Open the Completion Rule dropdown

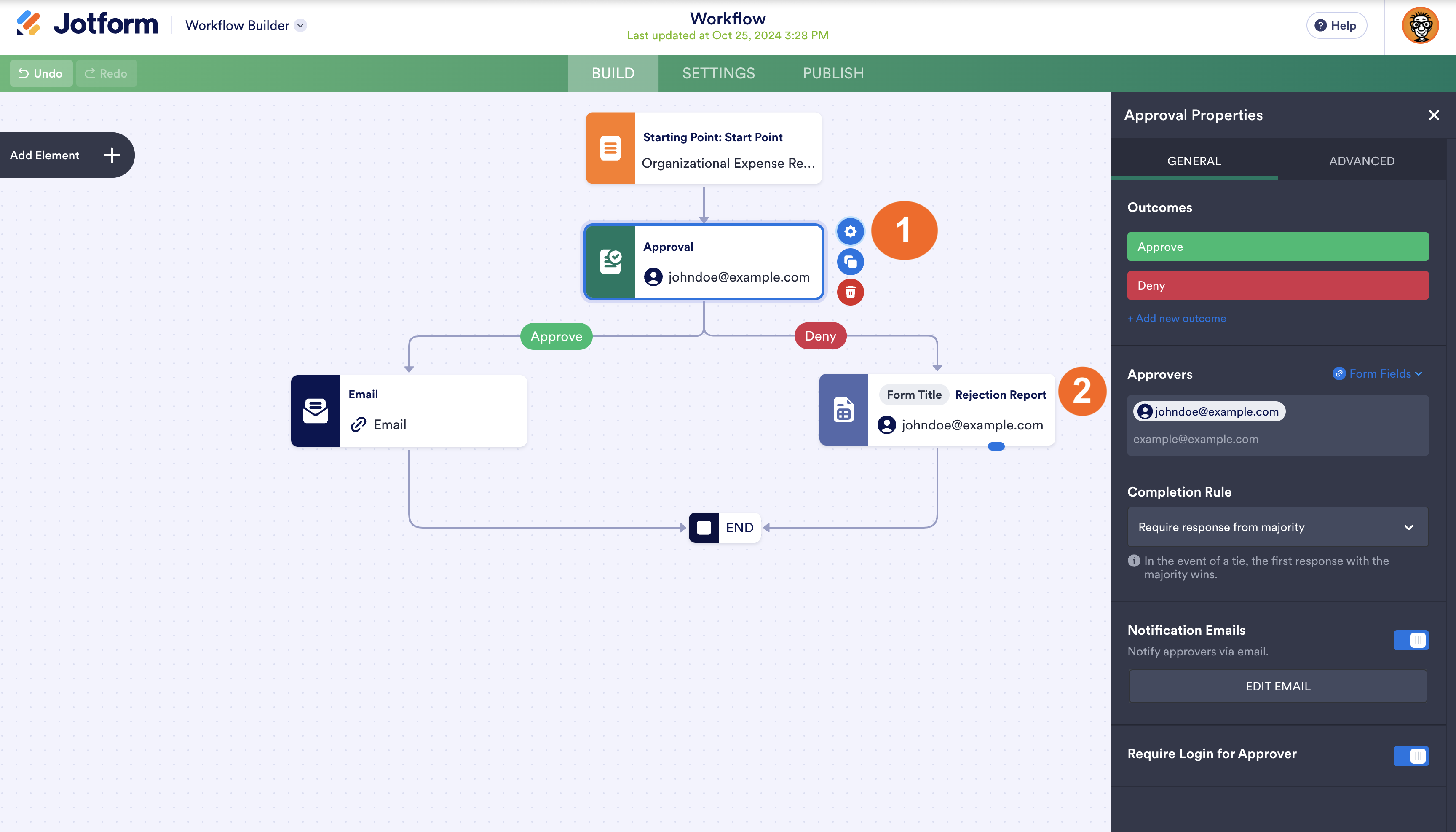point(1277,527)
